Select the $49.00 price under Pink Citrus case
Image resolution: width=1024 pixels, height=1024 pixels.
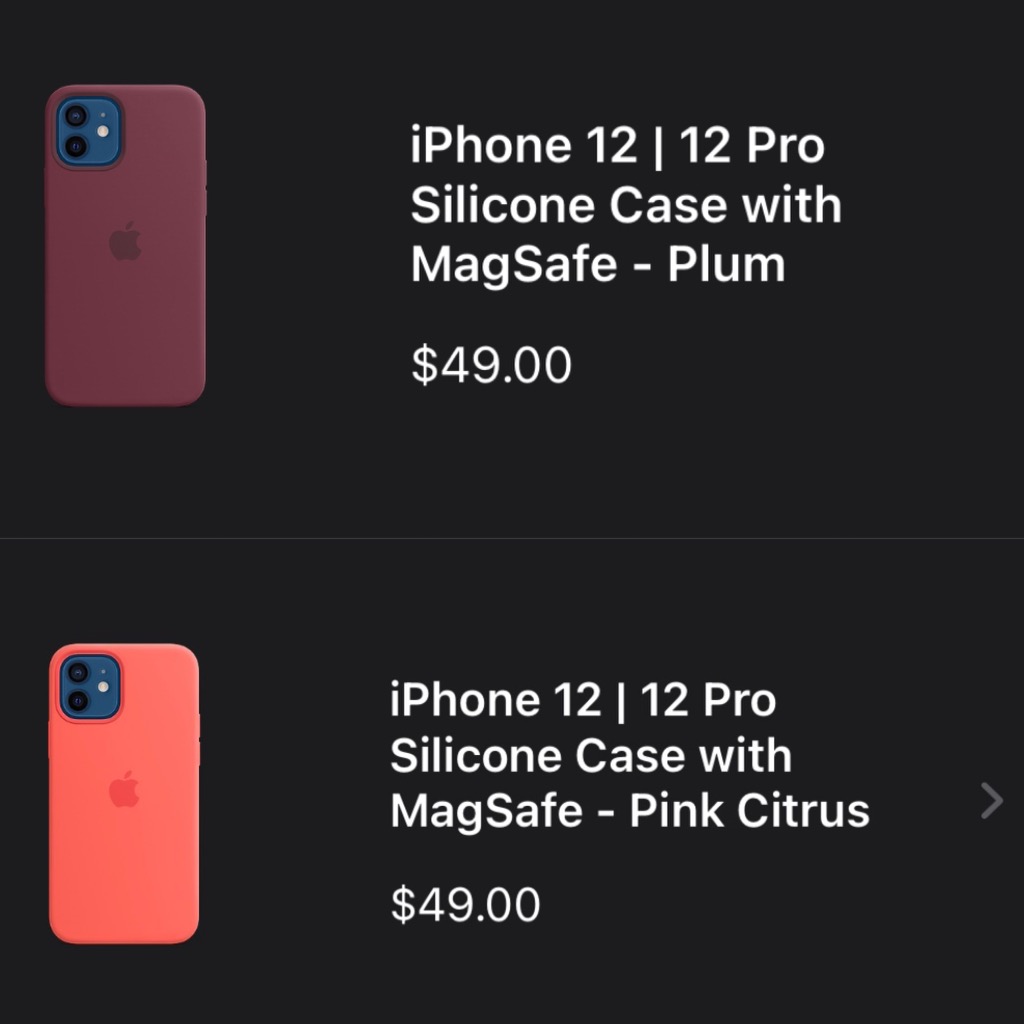click(x=465, y=904)
